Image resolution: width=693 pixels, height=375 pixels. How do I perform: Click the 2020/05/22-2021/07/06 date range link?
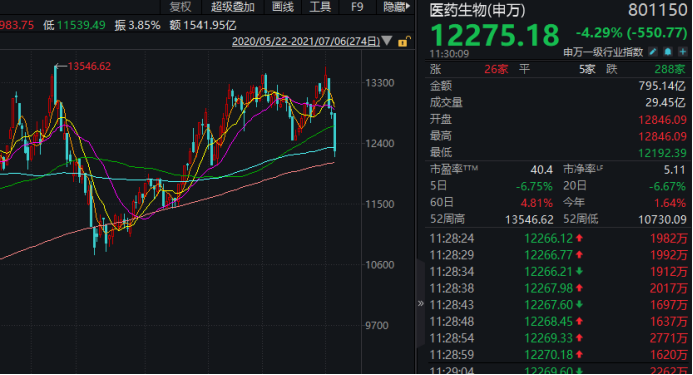306,41
